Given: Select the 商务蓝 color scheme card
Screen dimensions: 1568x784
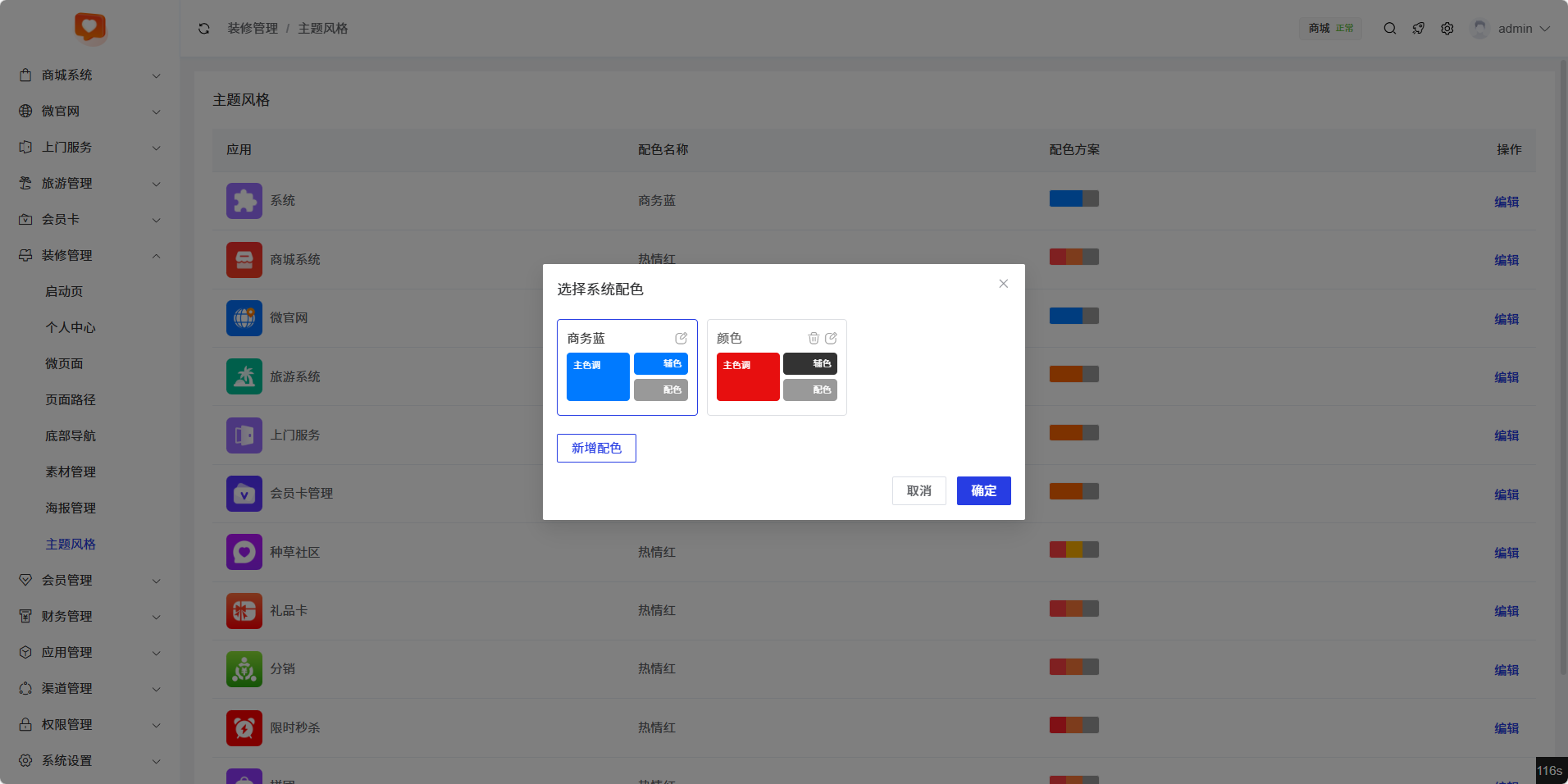Looking at the screenshot, I should click(x=627, y=367).
